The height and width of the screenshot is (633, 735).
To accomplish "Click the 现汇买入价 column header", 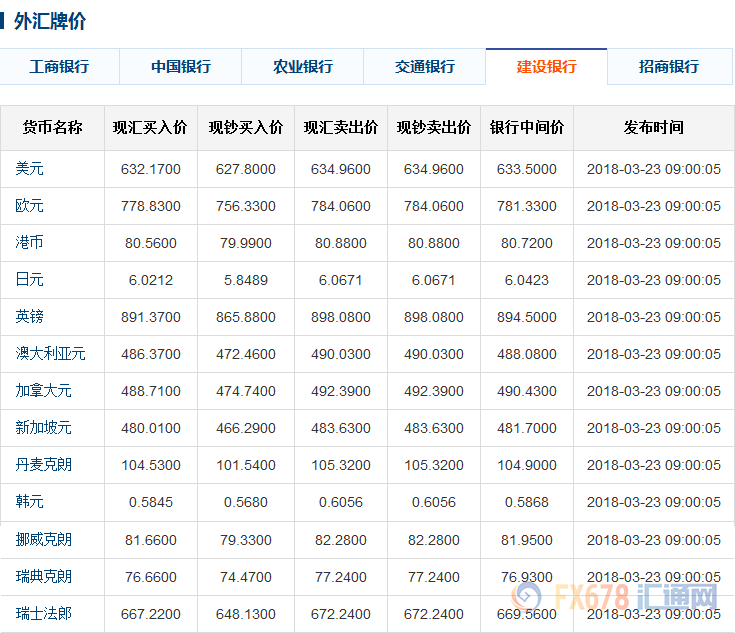I will 150,128.
